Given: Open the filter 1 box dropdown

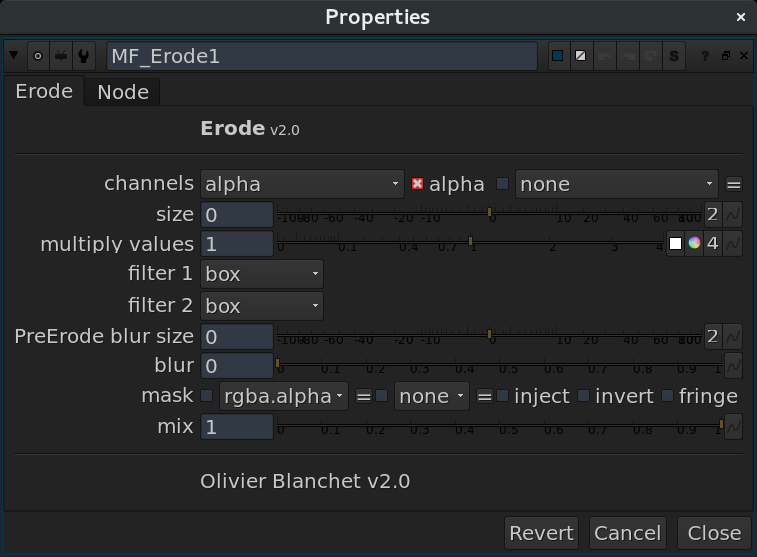Looking at the screenshot, I should [x=262, y=274].
